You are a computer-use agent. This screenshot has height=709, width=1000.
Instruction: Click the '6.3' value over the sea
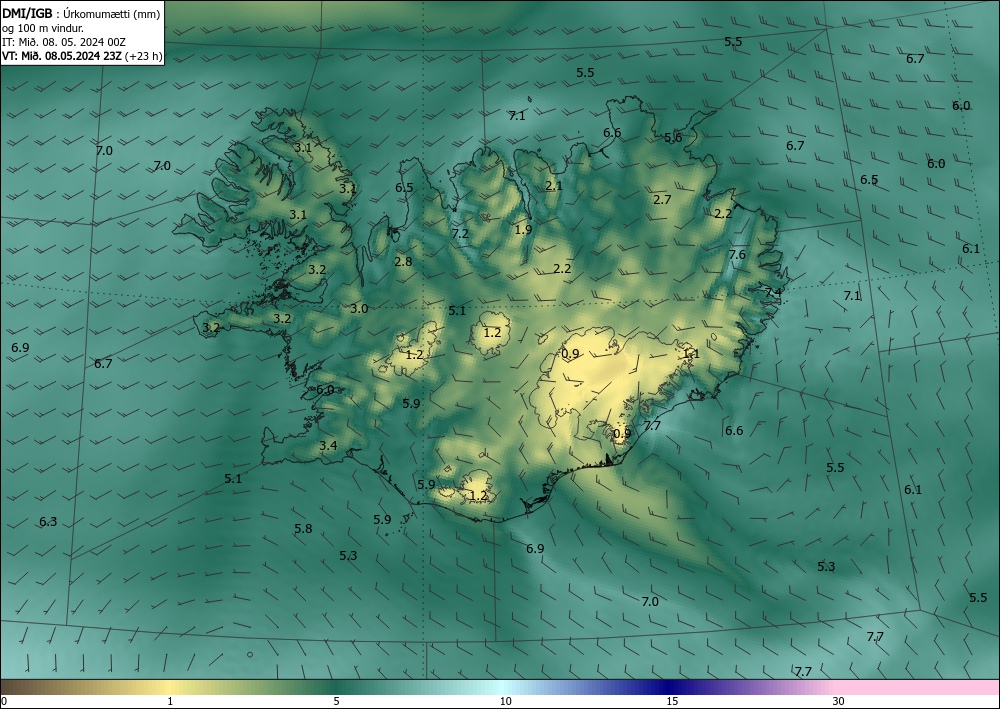click(48, 522)
